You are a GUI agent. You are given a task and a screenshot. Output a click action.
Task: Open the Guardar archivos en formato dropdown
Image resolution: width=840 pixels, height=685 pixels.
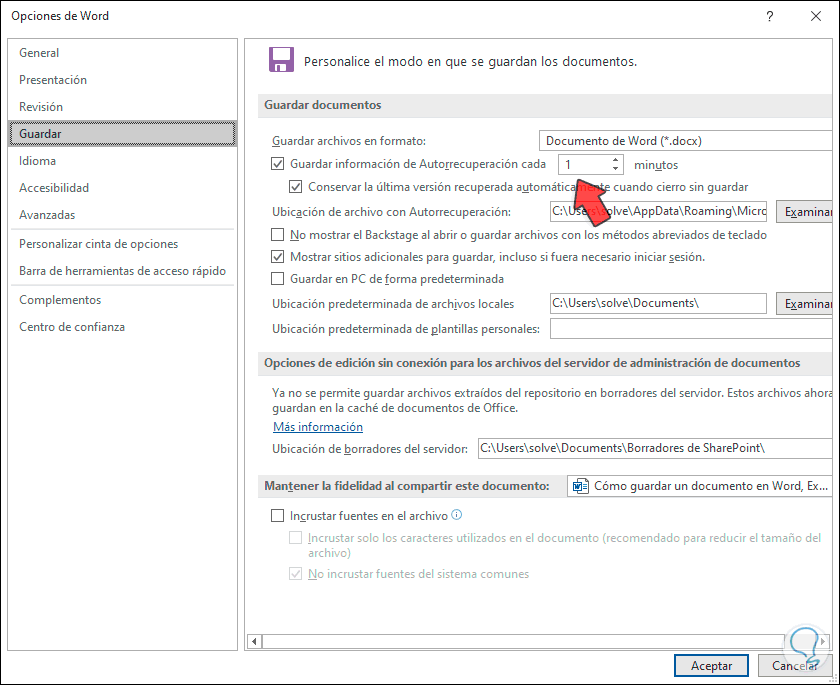[685, 141]
